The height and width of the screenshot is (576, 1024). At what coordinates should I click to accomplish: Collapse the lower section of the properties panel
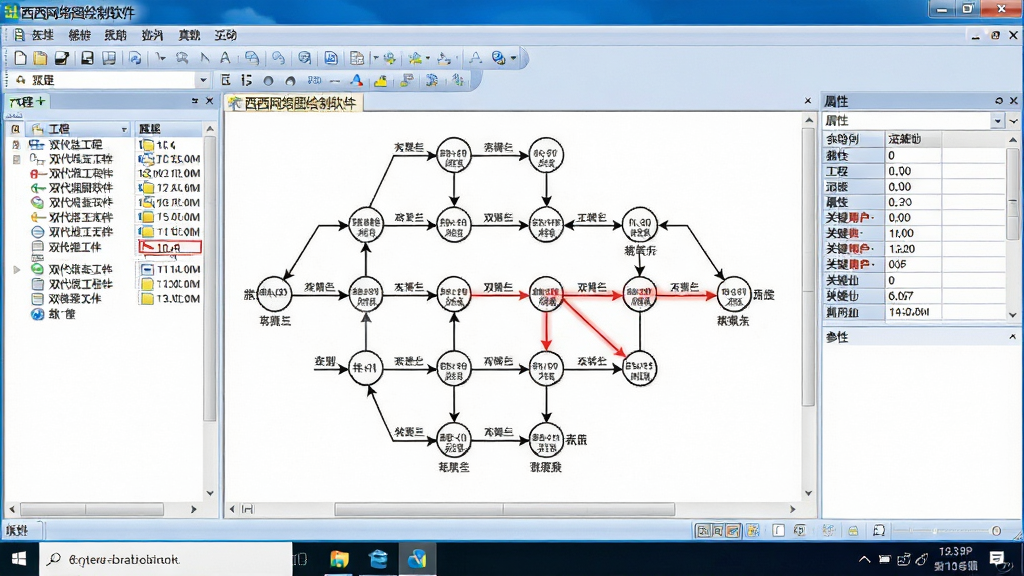click(x=1012, y=337)
